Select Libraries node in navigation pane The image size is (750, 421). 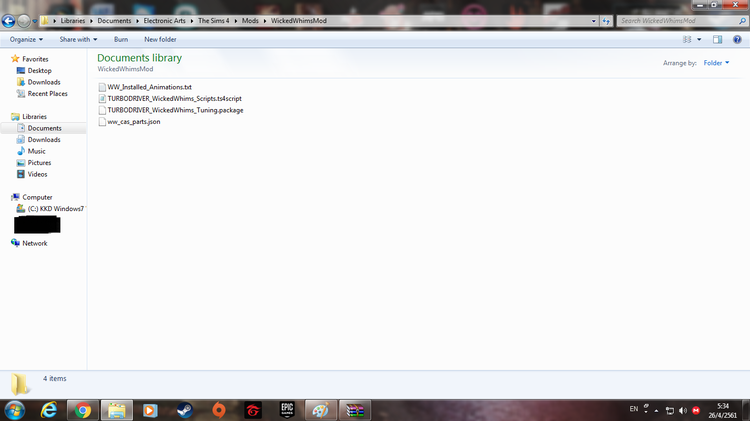click(29, 117)
